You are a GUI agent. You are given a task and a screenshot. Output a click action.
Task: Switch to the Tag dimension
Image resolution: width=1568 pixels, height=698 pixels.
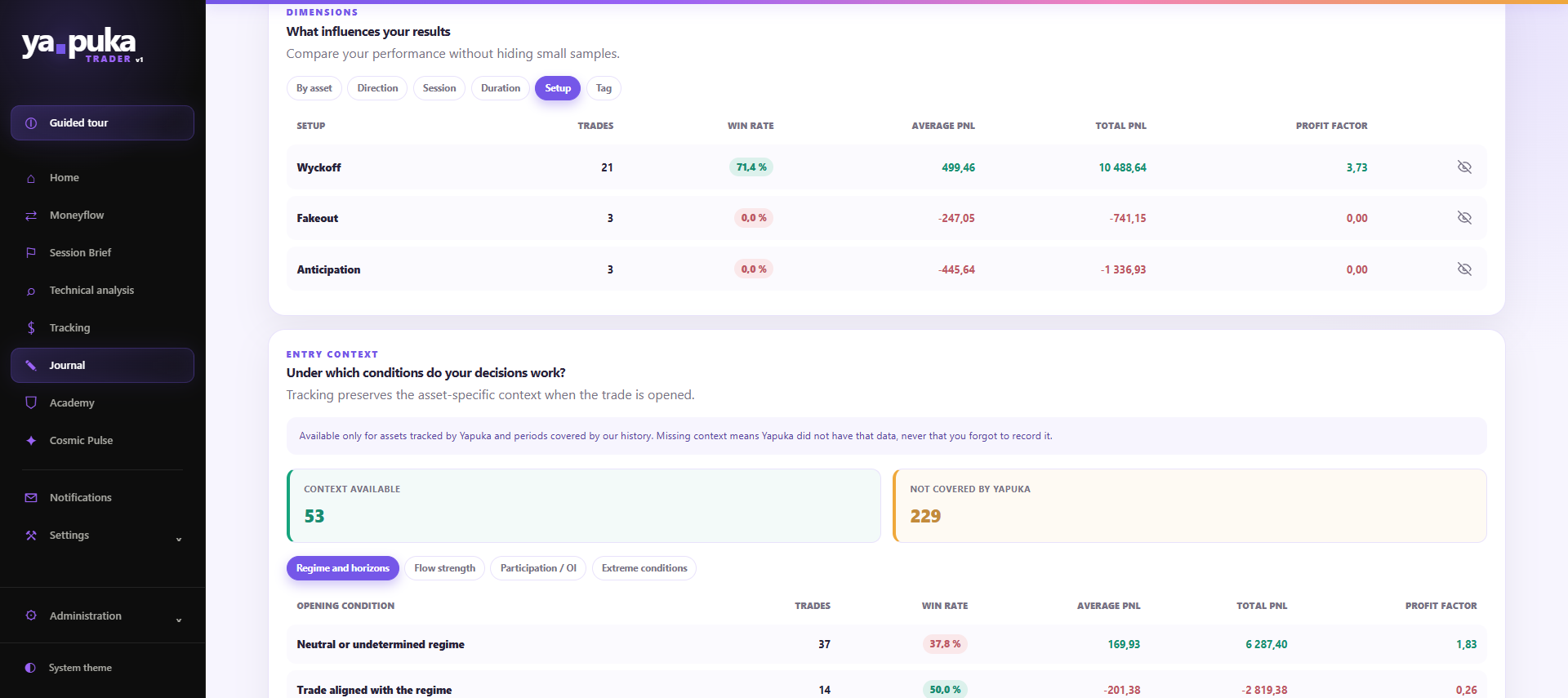pos(604,88)
